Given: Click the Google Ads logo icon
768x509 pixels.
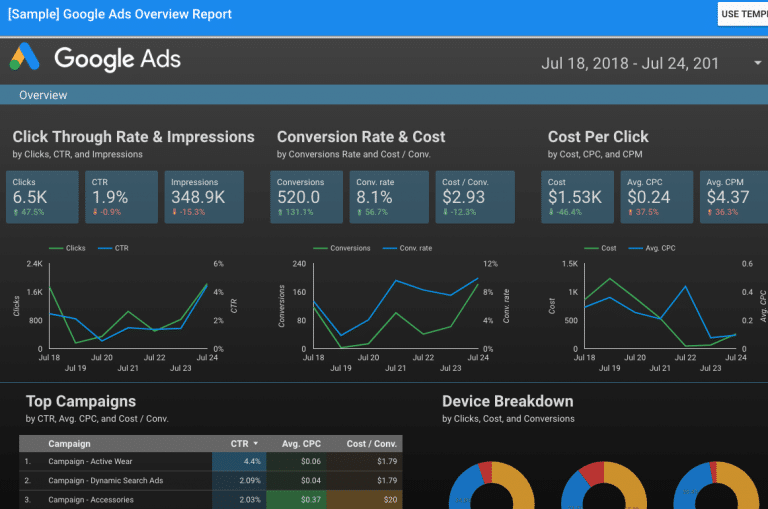Looking at the screenshot, I should click(x=24, y=58).
